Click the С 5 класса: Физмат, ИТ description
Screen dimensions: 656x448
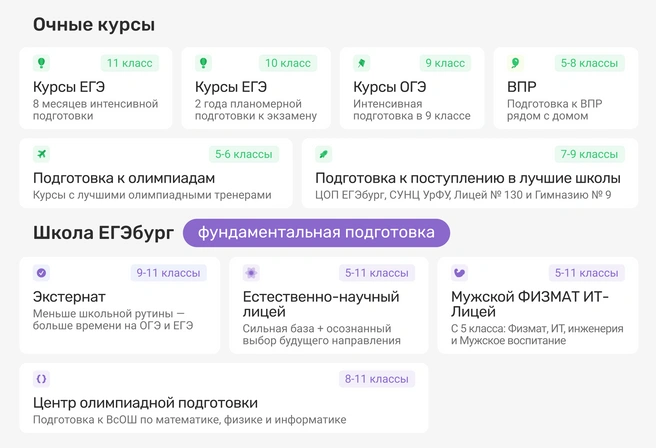(x=537, y=335)
